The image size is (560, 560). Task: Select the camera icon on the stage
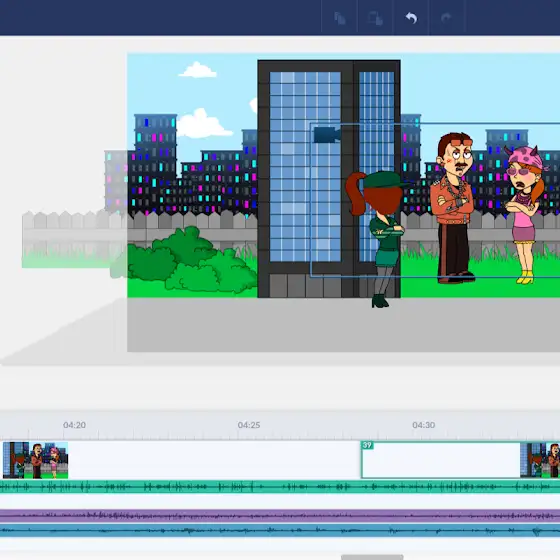pyautogui.click(x=327, y=135)
